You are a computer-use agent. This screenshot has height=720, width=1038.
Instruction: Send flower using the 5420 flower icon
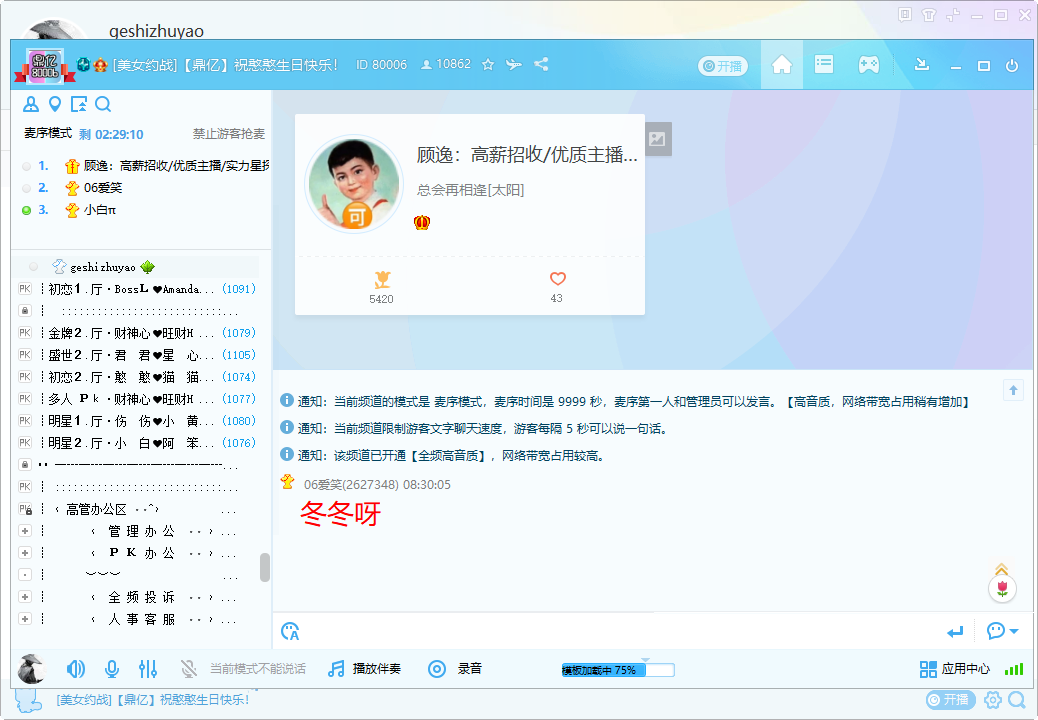click(382, 279)
